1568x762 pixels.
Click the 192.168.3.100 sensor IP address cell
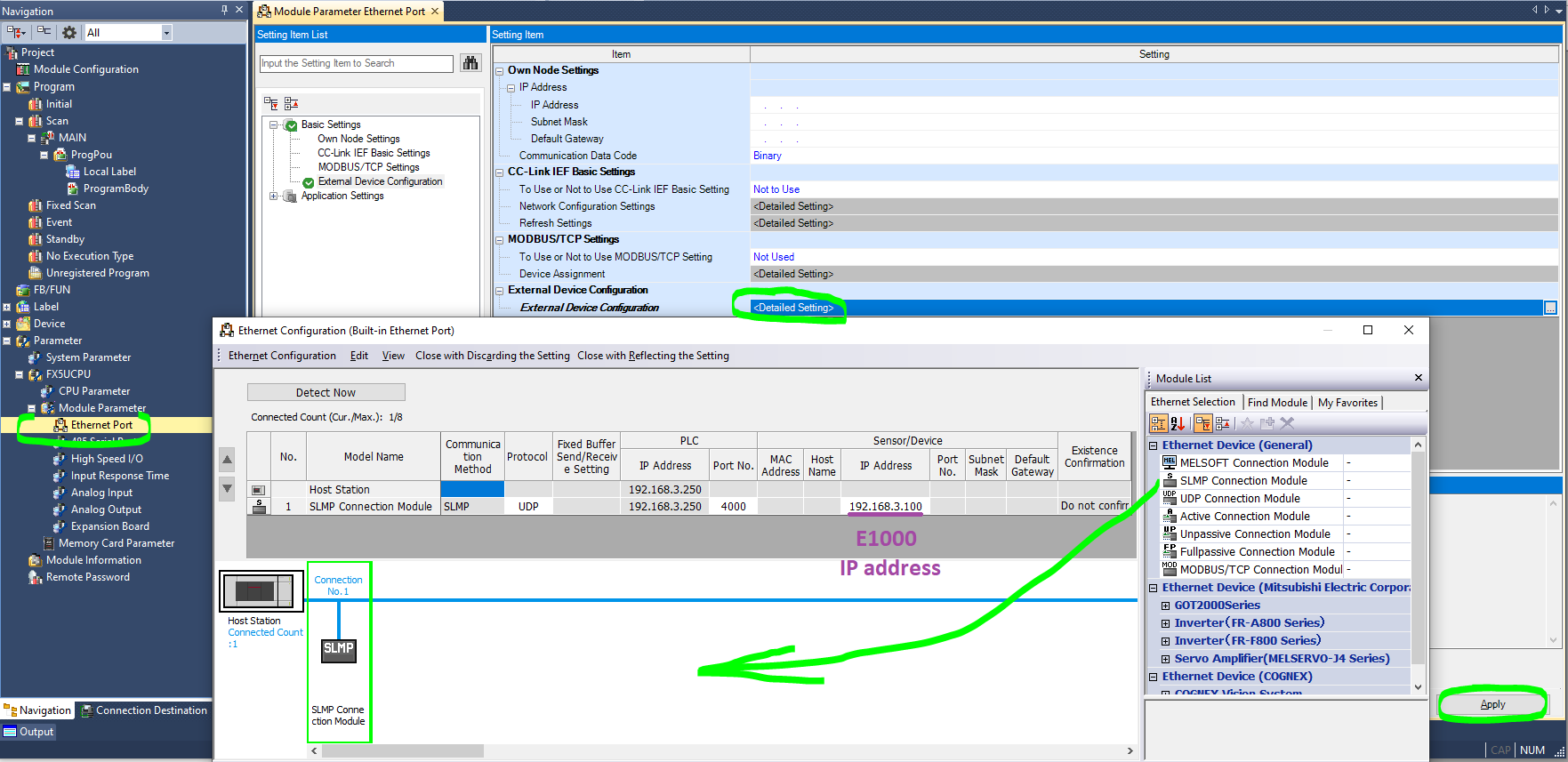[886, 506]
